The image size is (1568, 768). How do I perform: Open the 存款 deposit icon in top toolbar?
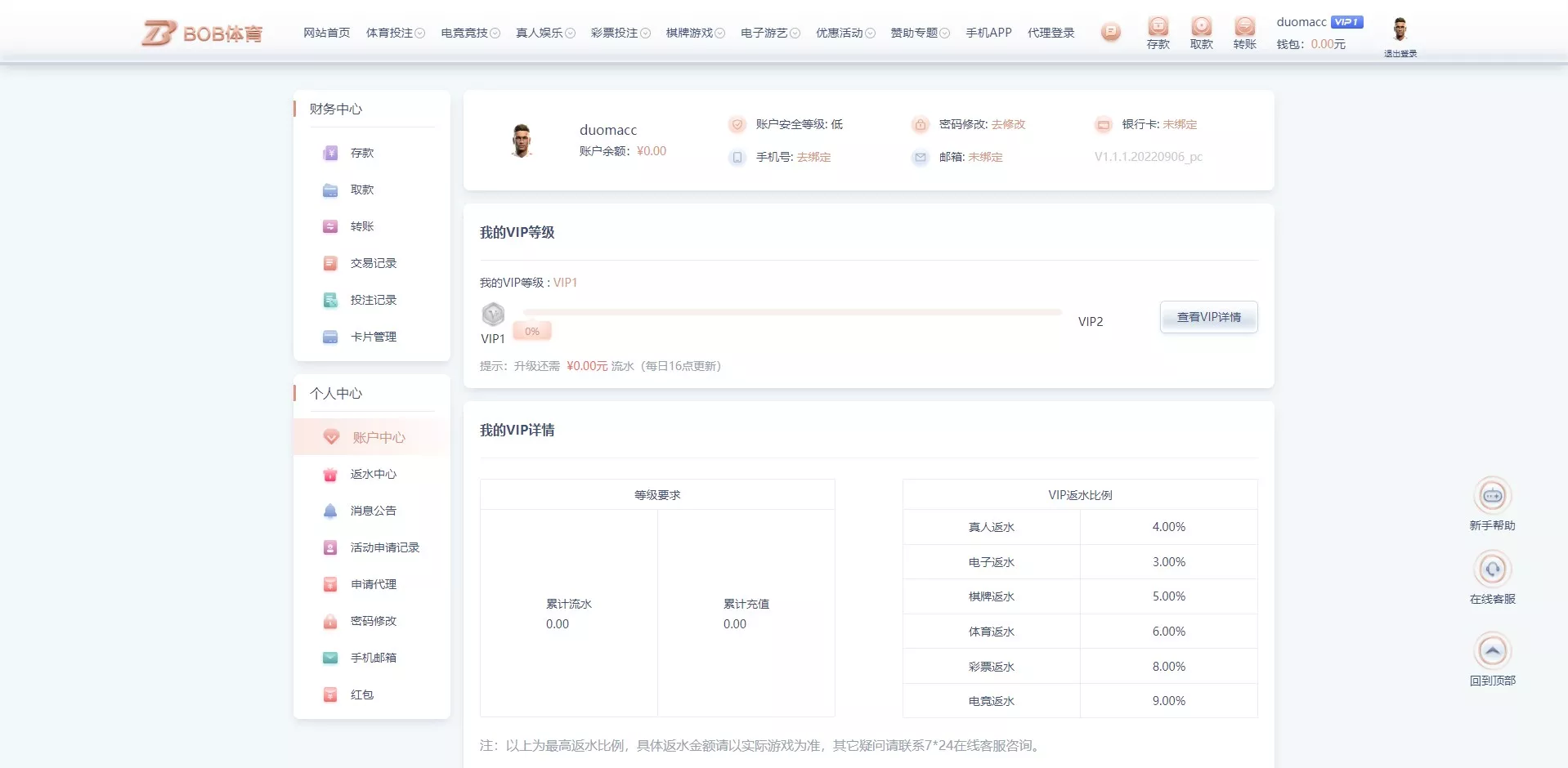(1158, 31)
